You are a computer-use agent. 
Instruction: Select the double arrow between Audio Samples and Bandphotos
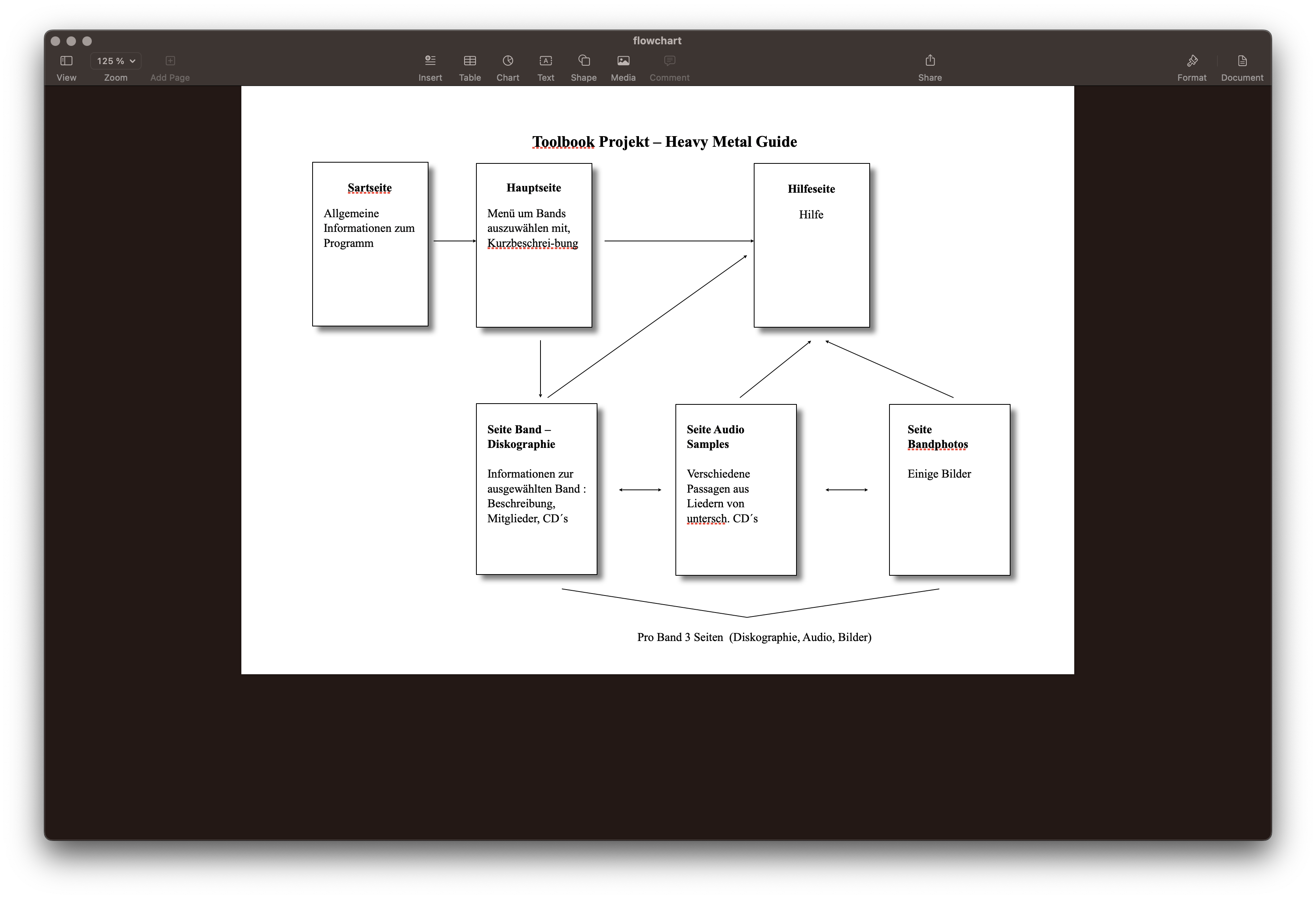(x=847, y=490)
